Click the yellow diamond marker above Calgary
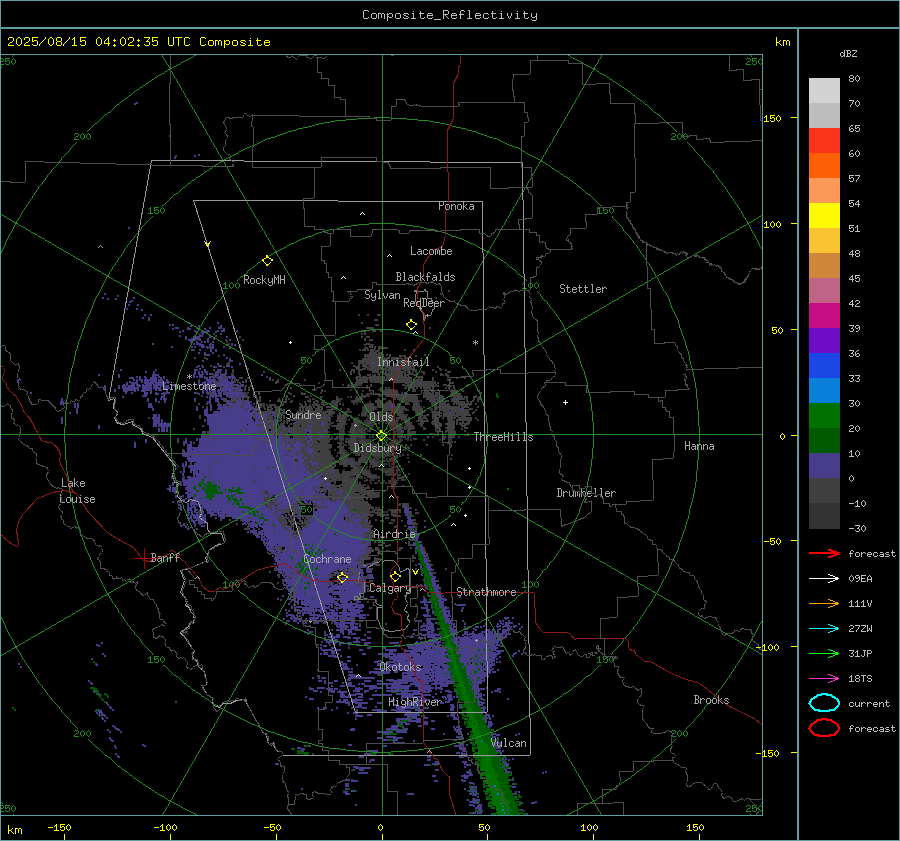 click(395, 576)
